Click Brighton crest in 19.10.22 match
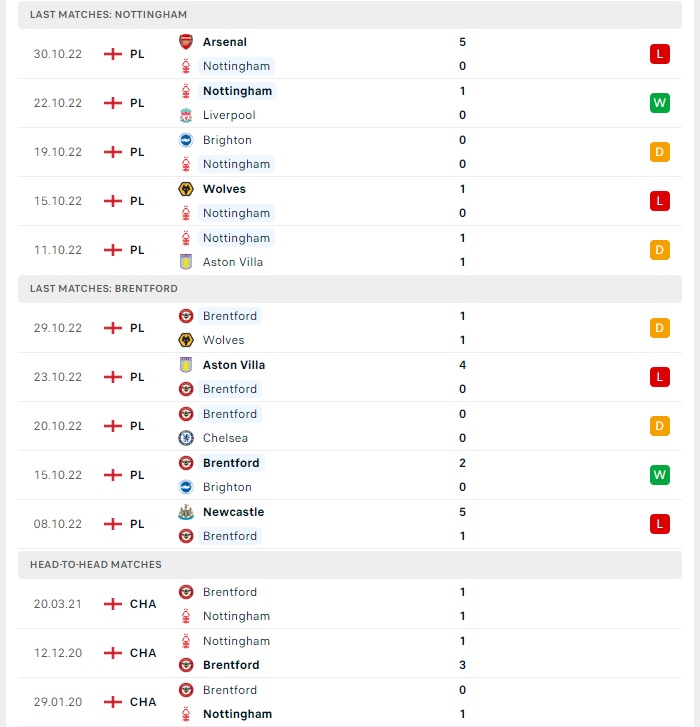Image resolution: width=700 pixels, height=727 pixels. (186, 140)
